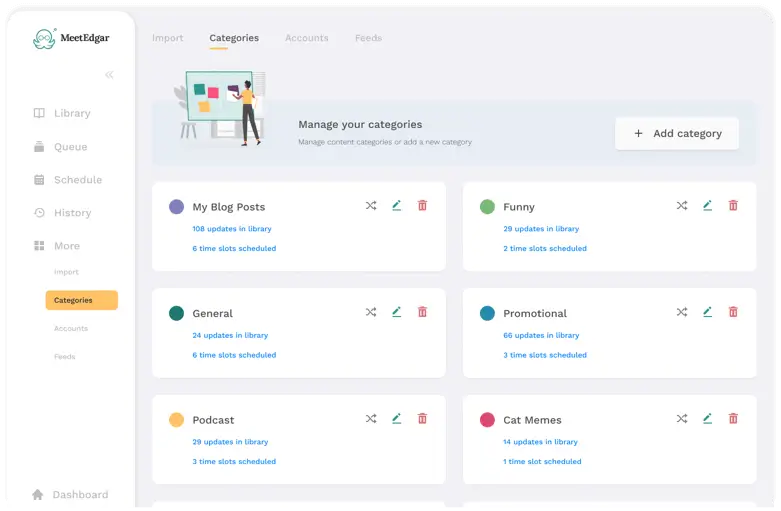Click green color dot of Funny

pos(487,206)
